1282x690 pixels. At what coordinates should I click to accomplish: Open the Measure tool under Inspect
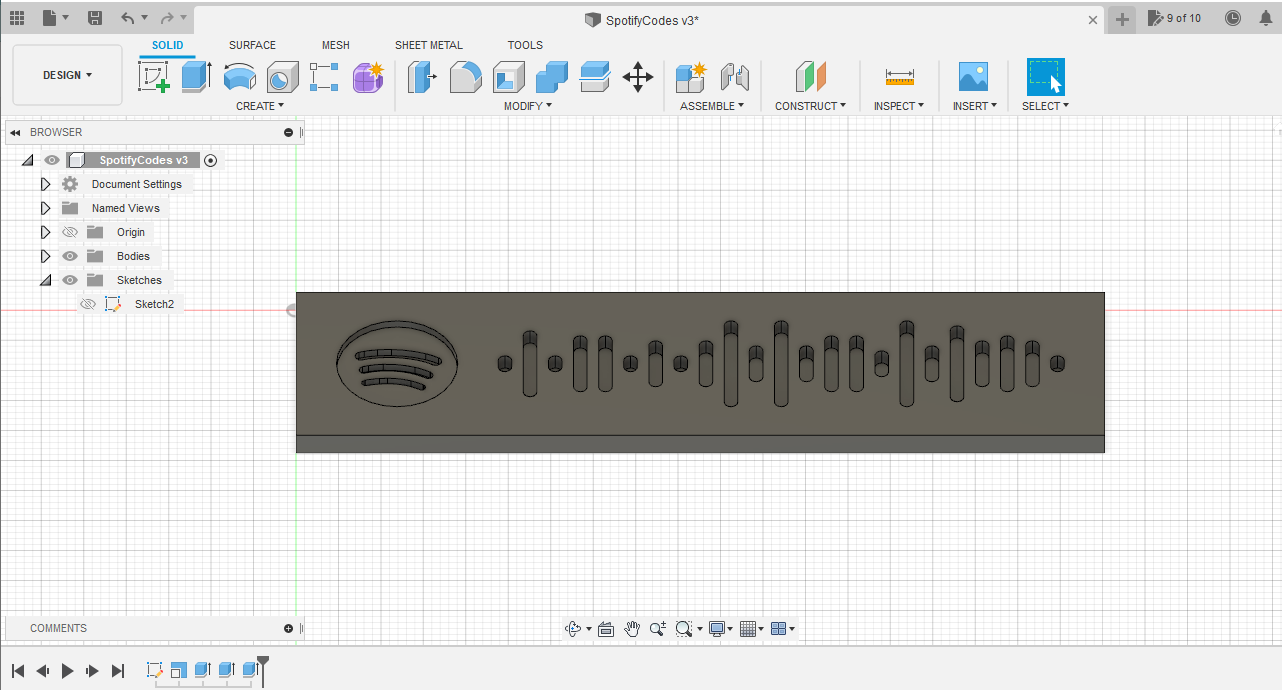[x=898, y=76]
